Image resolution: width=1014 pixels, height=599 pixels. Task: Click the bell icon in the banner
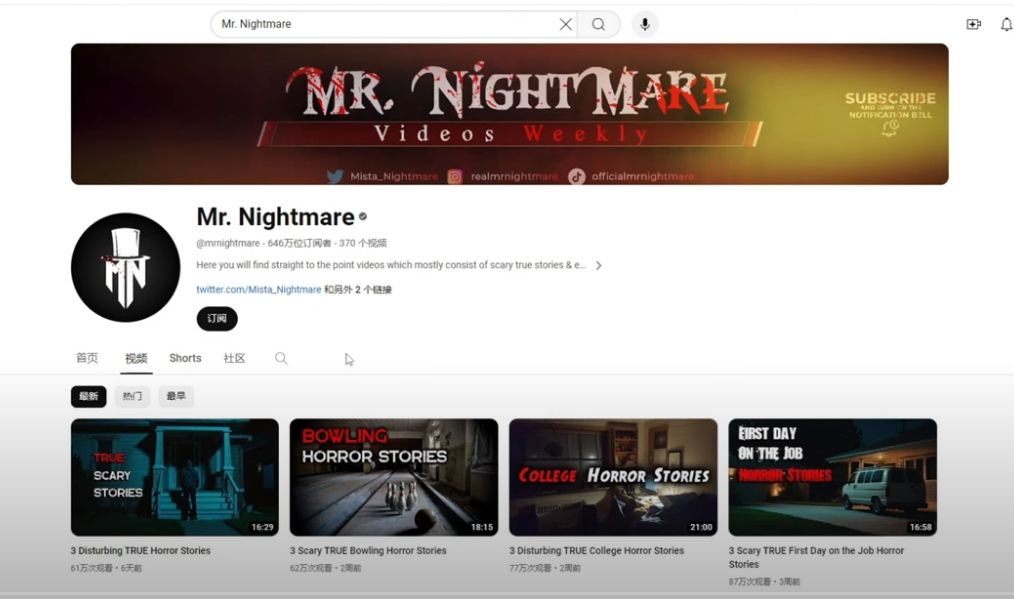click(x=890, y=128)
